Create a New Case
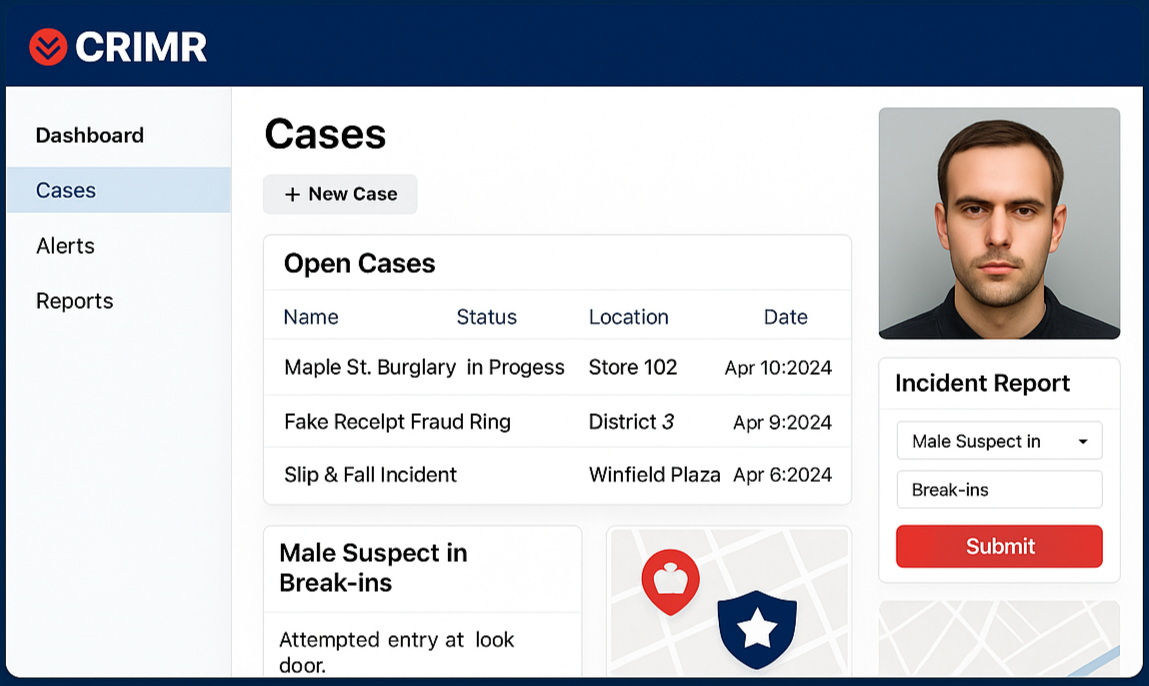Viewport: 1149px width, 686px height. tap(340, 194)
